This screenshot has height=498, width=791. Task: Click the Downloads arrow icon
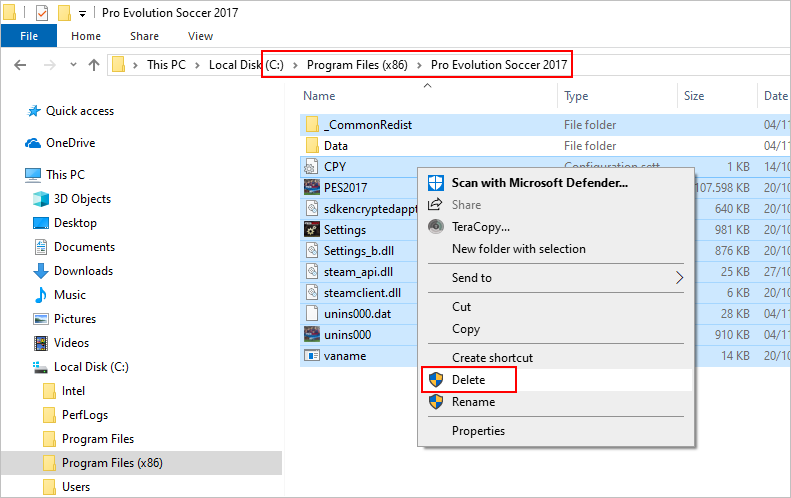[x=41, y=271]
